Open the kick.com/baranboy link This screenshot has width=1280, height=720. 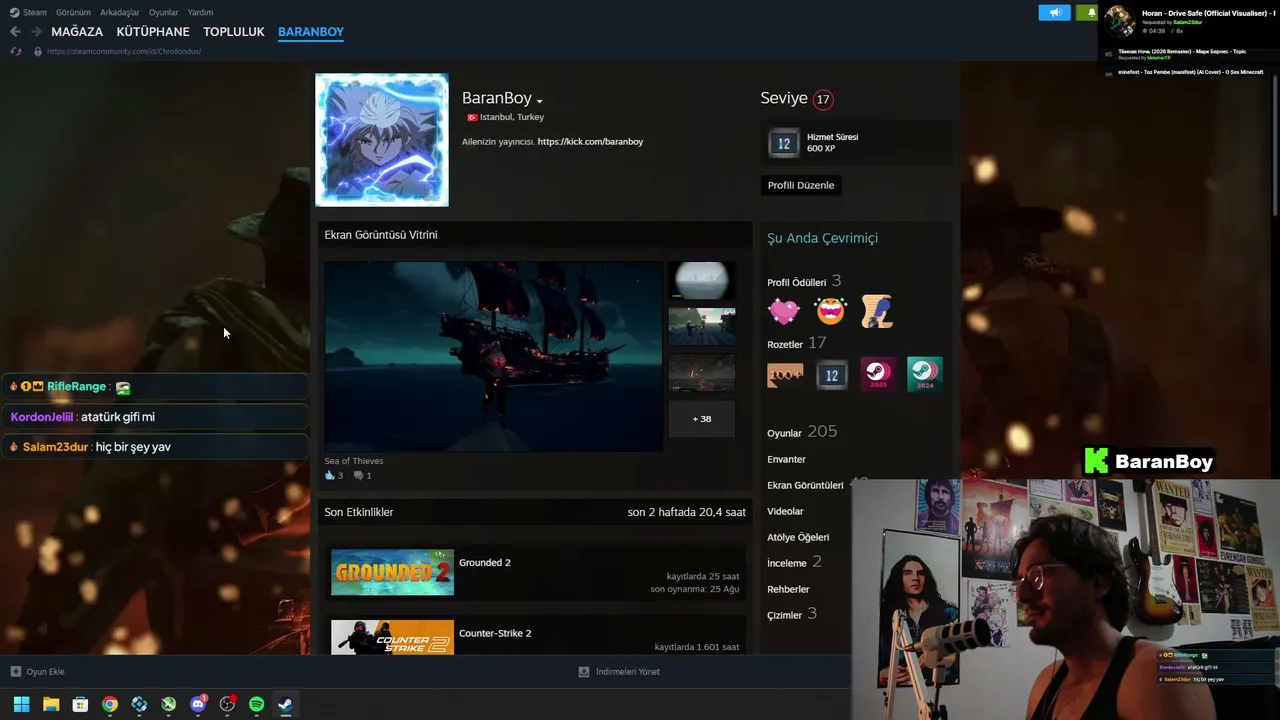(x=590, y=142)
